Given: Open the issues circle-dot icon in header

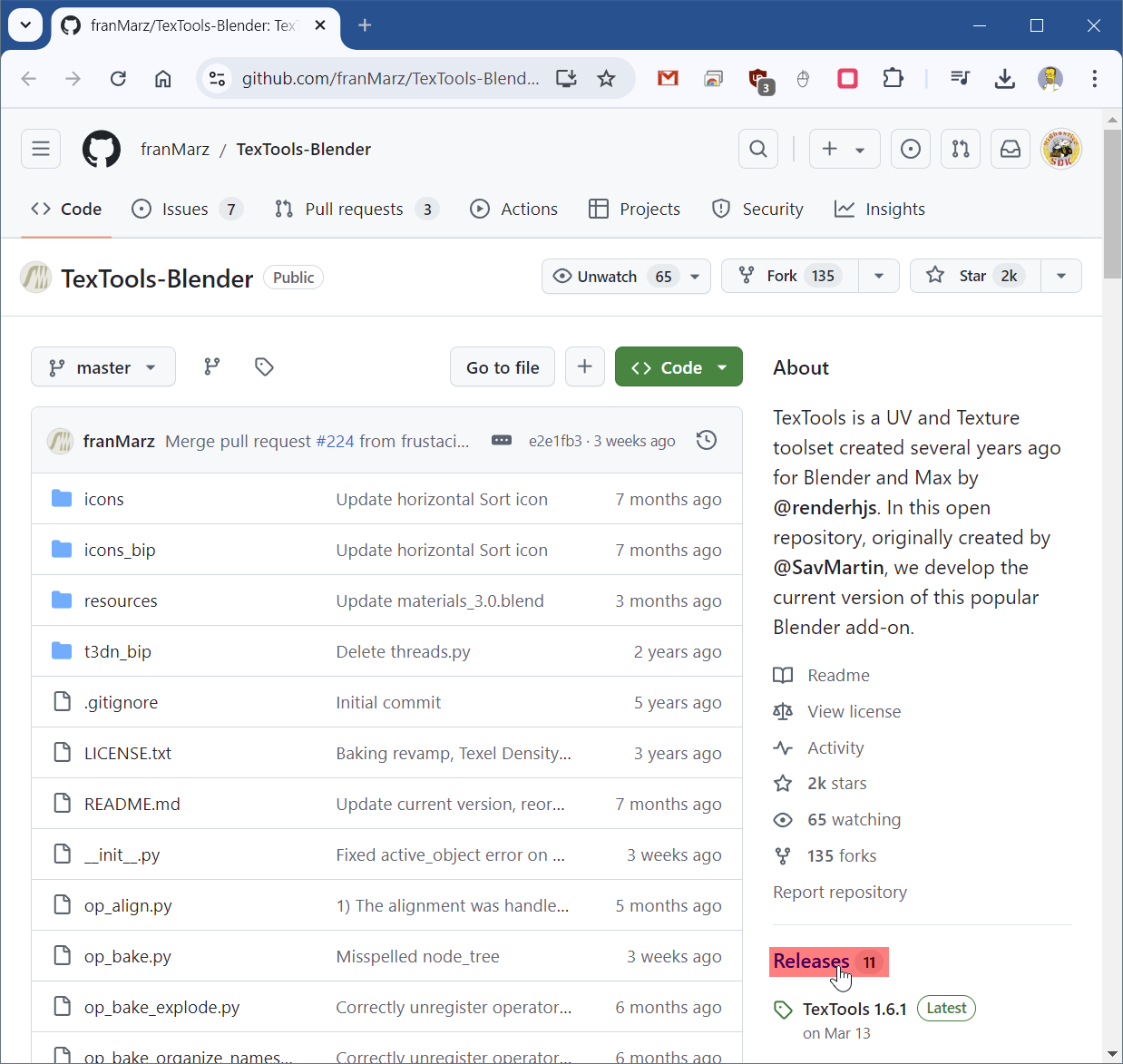Looking at the screenshot, I should point(911,149).
